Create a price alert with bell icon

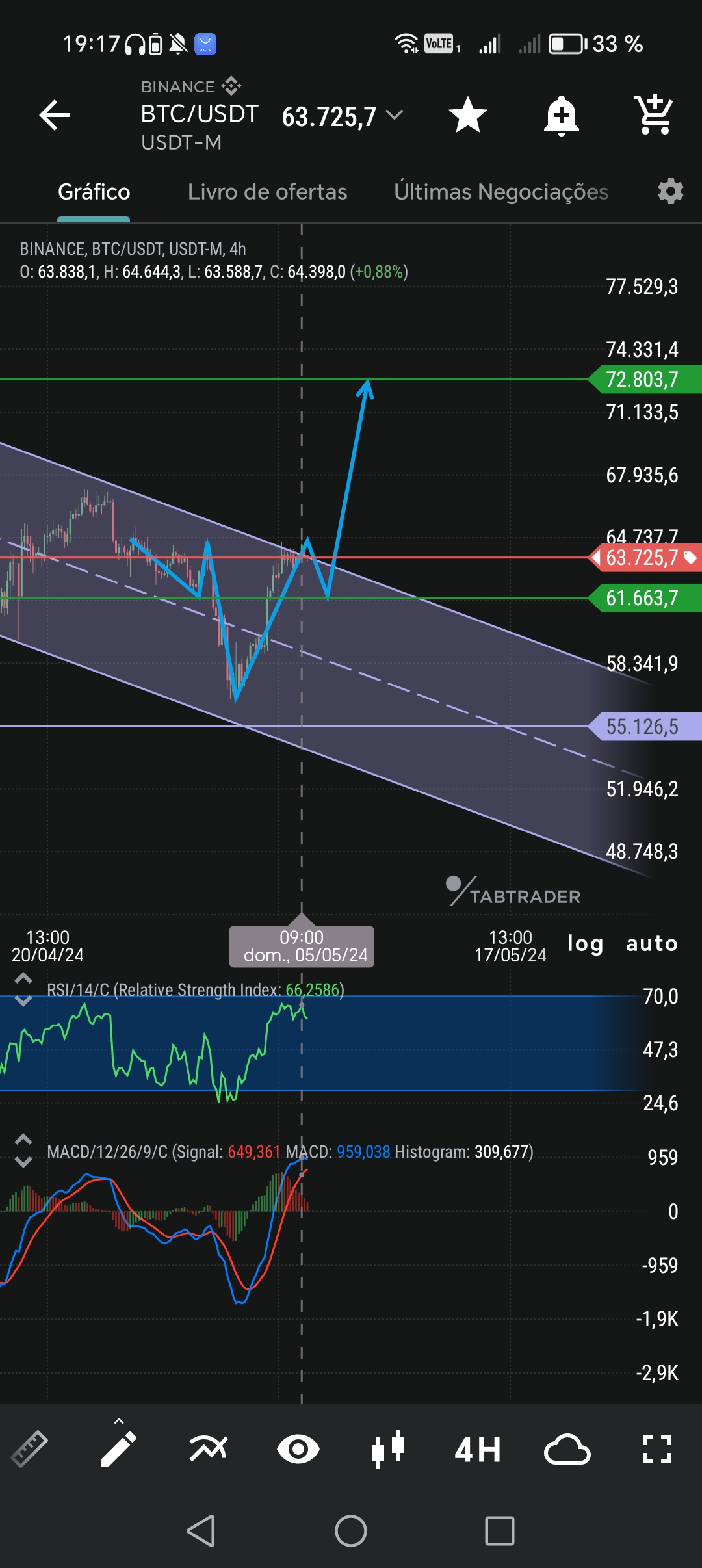click(562, 116)
